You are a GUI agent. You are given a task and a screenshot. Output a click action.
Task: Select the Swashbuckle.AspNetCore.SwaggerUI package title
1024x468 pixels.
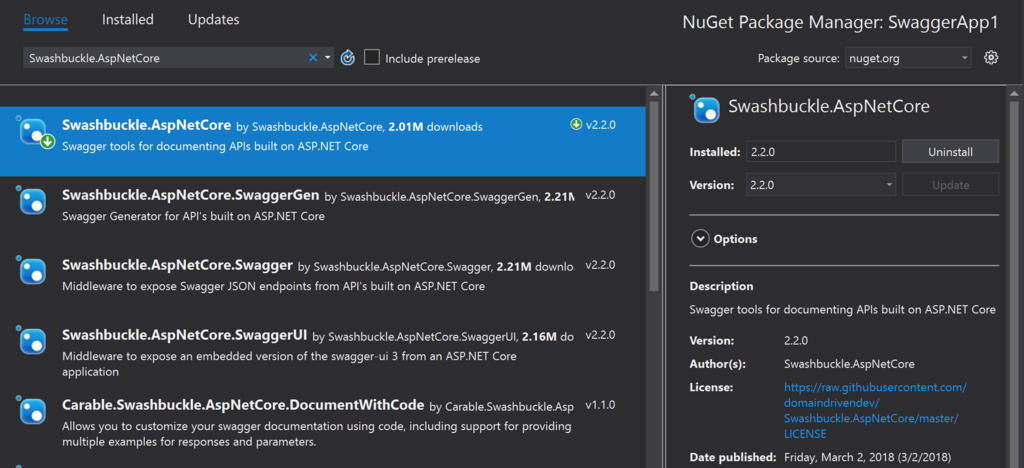(184, 335)
